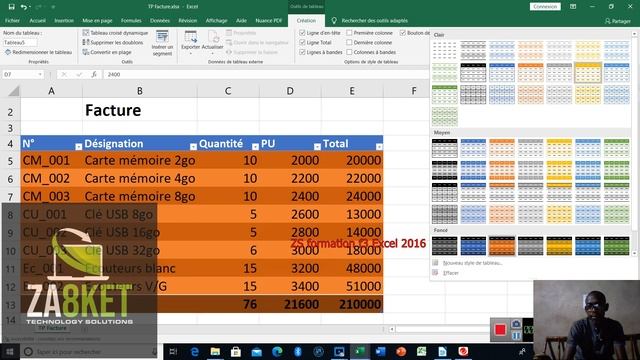
Task: Confirm formula bar entry (check icon)
Action: pyautogui.click(x=79, y=74)
